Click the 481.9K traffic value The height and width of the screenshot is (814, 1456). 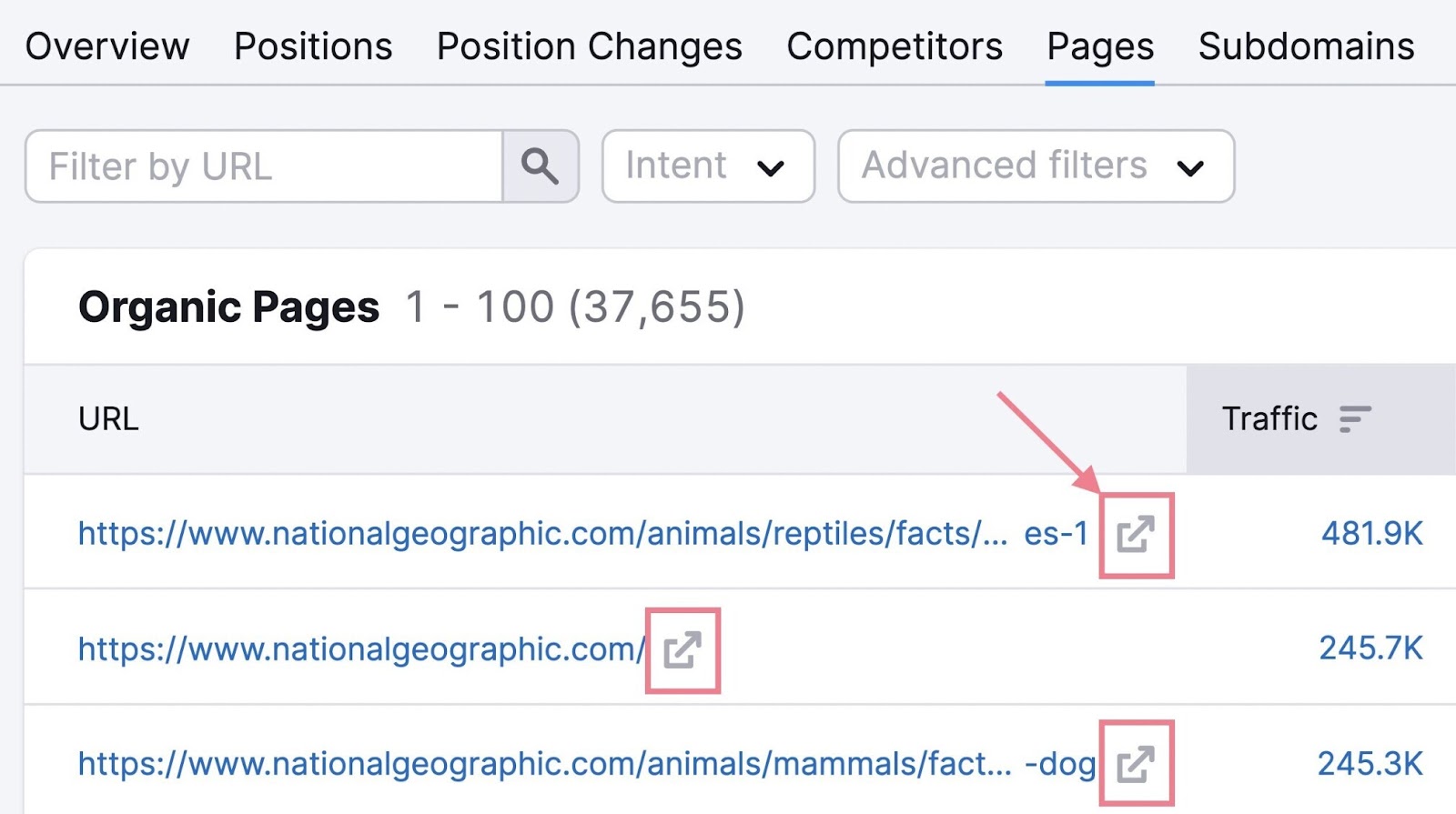tap(1372, 534)
